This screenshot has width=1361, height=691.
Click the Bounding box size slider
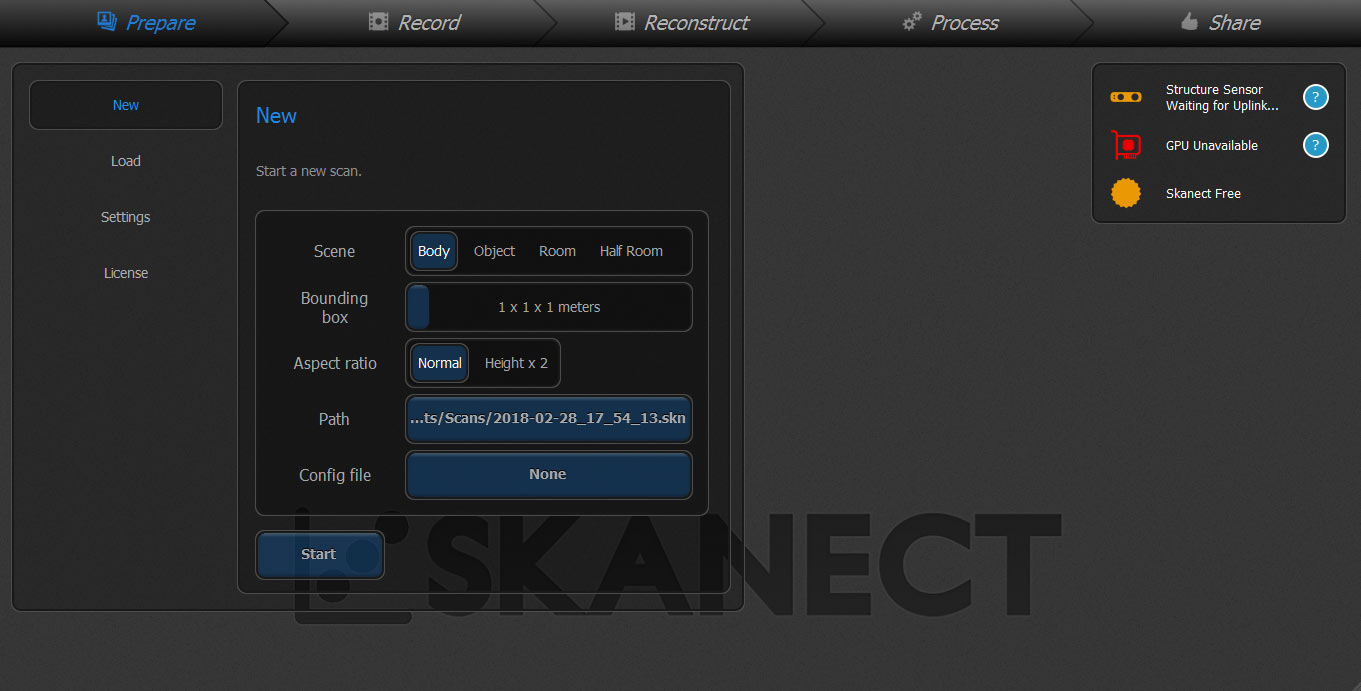549,307
